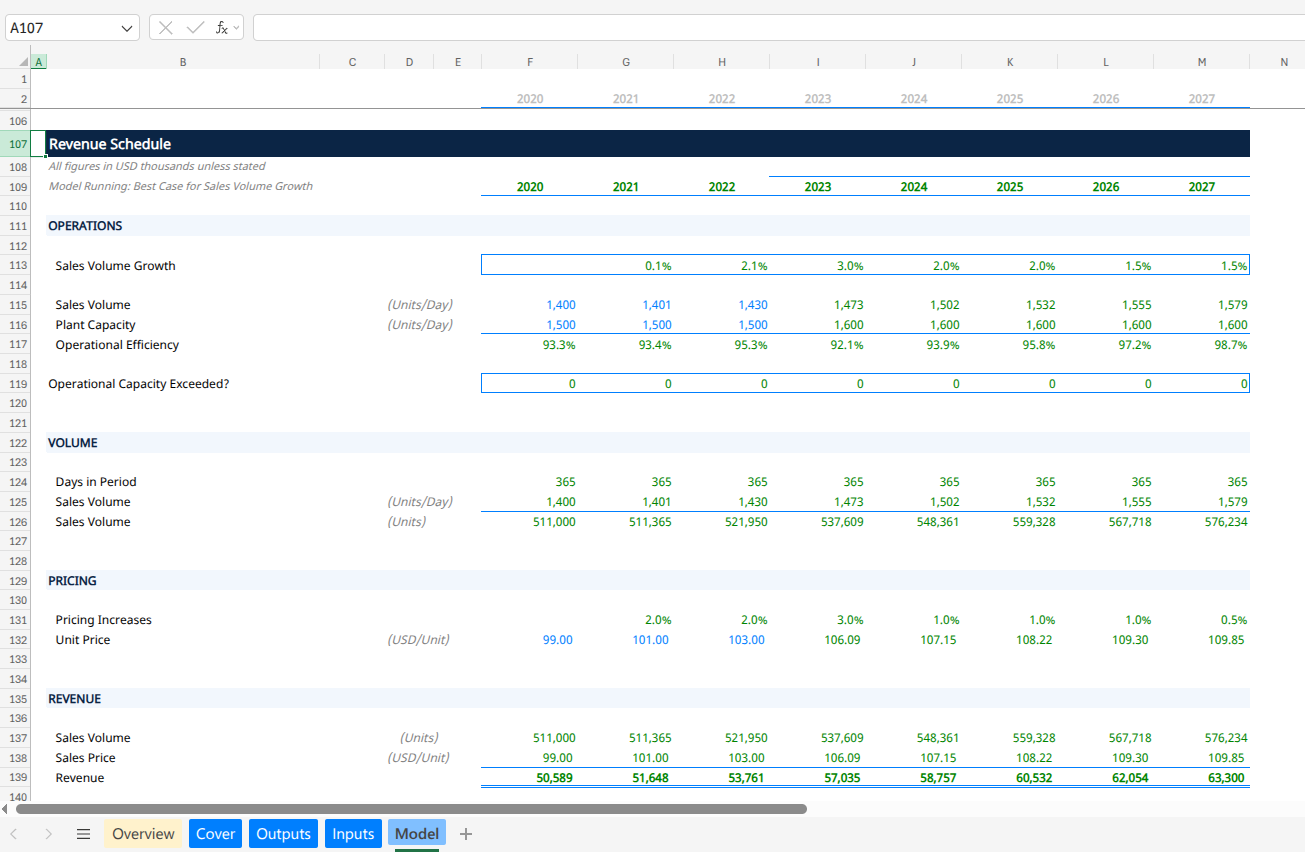Click the next sheet navigation arrow
This screenshot has height=852, width=1305.
tap(48, 834)
